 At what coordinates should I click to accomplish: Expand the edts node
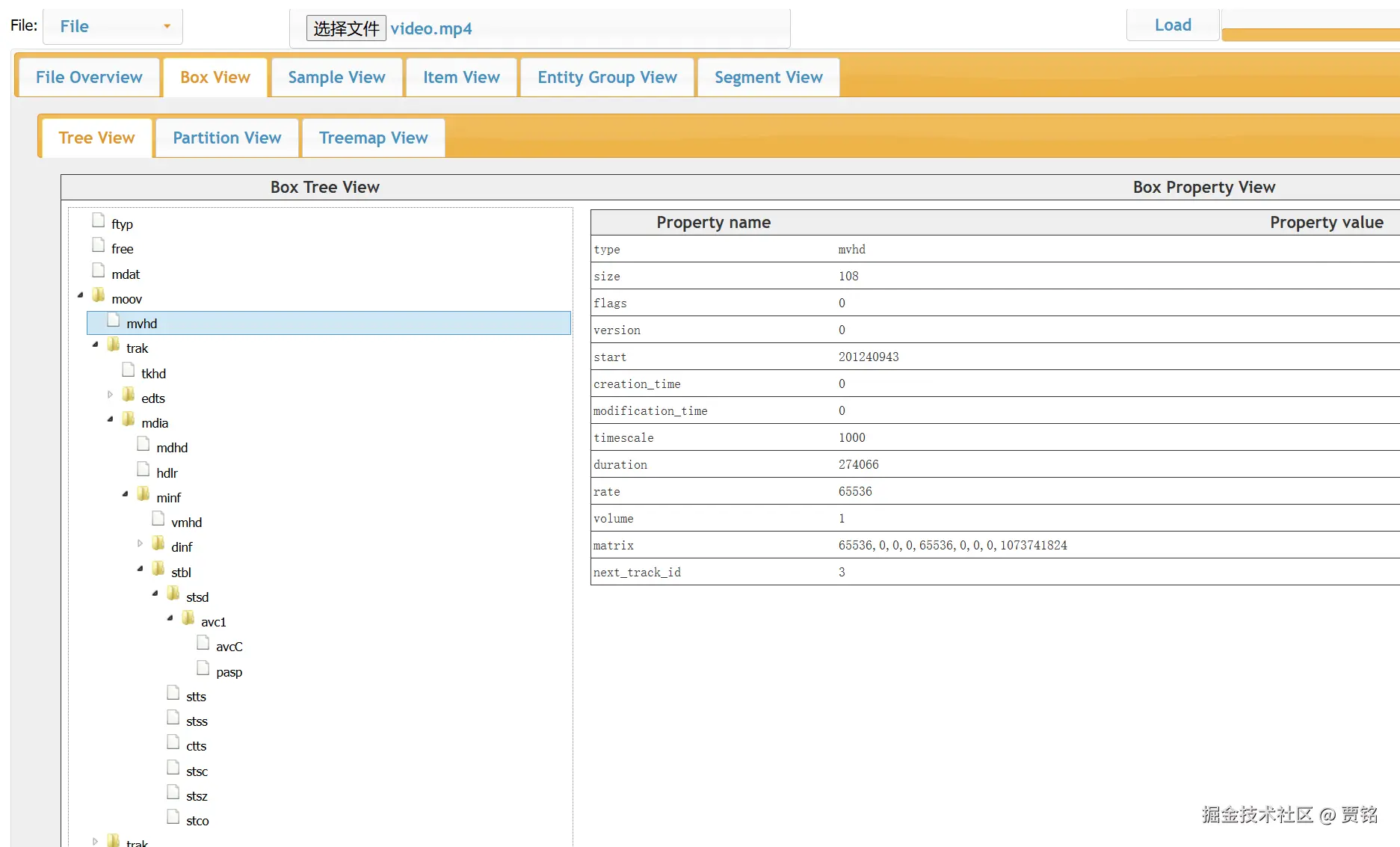[x=111, y=395]
